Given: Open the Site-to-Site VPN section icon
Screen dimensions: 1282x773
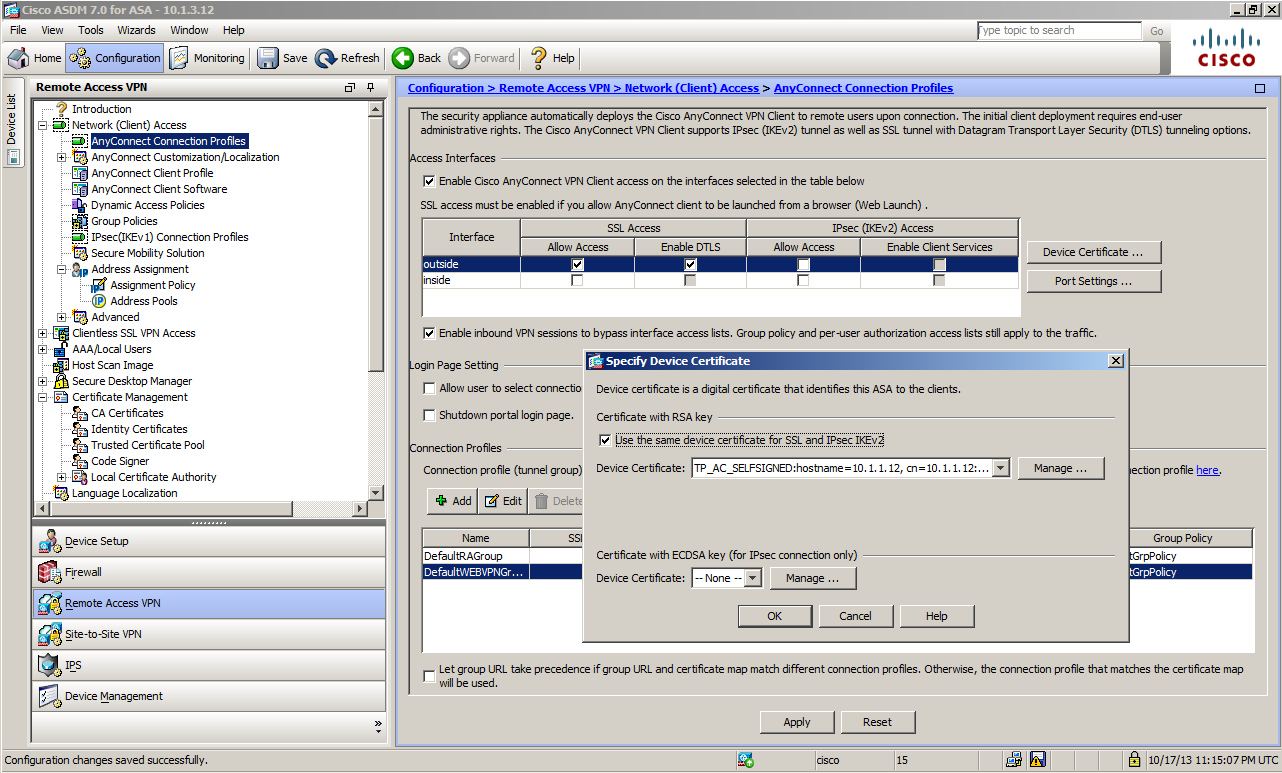Looking at the screenshot, I should [x=50, y=634].
